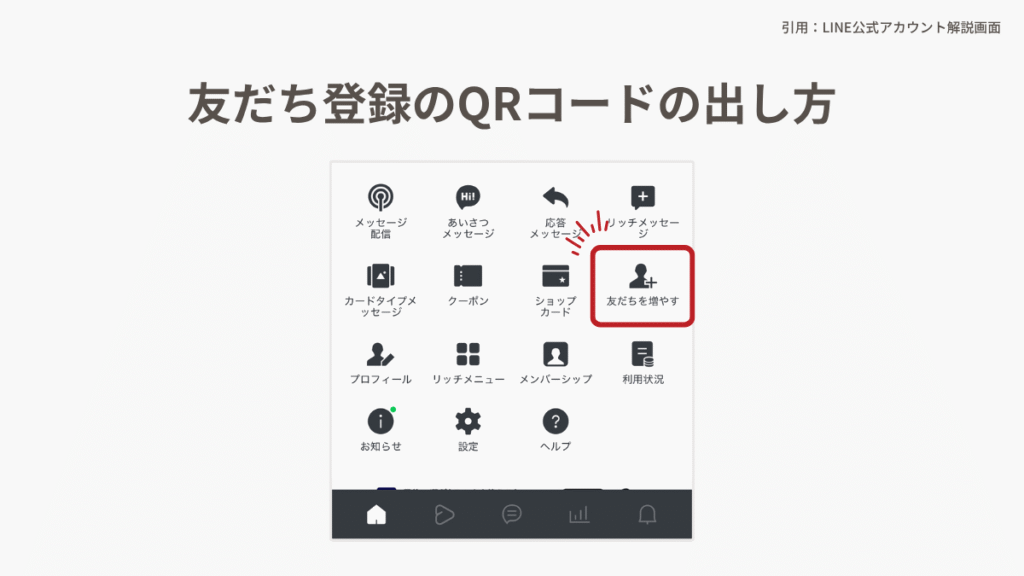Select the リッチメニュー grid icon
The width and height of the screenshot is (1024, 576).
tap(468, 354)
